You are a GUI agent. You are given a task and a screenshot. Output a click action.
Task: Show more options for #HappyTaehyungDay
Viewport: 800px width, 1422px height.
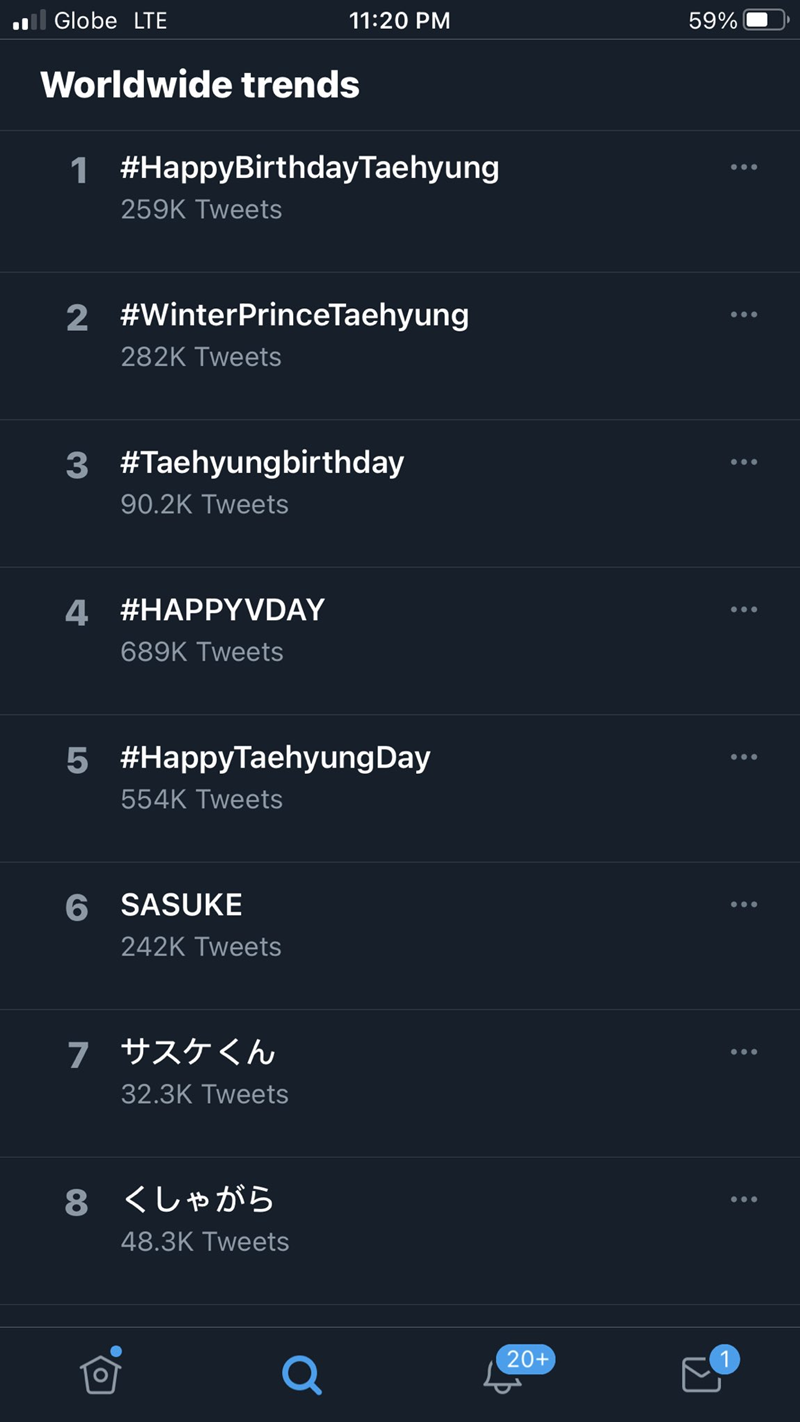[744, 757]
